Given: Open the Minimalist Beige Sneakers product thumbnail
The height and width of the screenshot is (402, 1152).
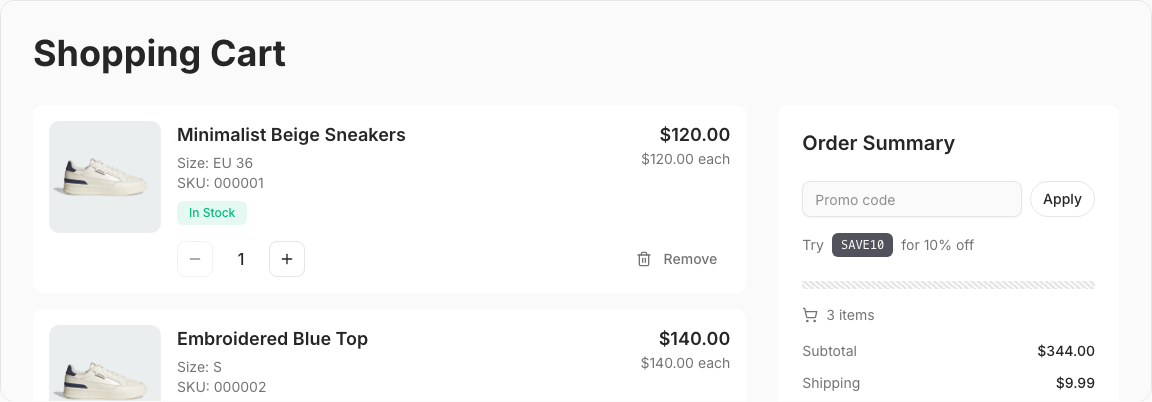Looking at the screenshot, I should [x=105, y=177].
